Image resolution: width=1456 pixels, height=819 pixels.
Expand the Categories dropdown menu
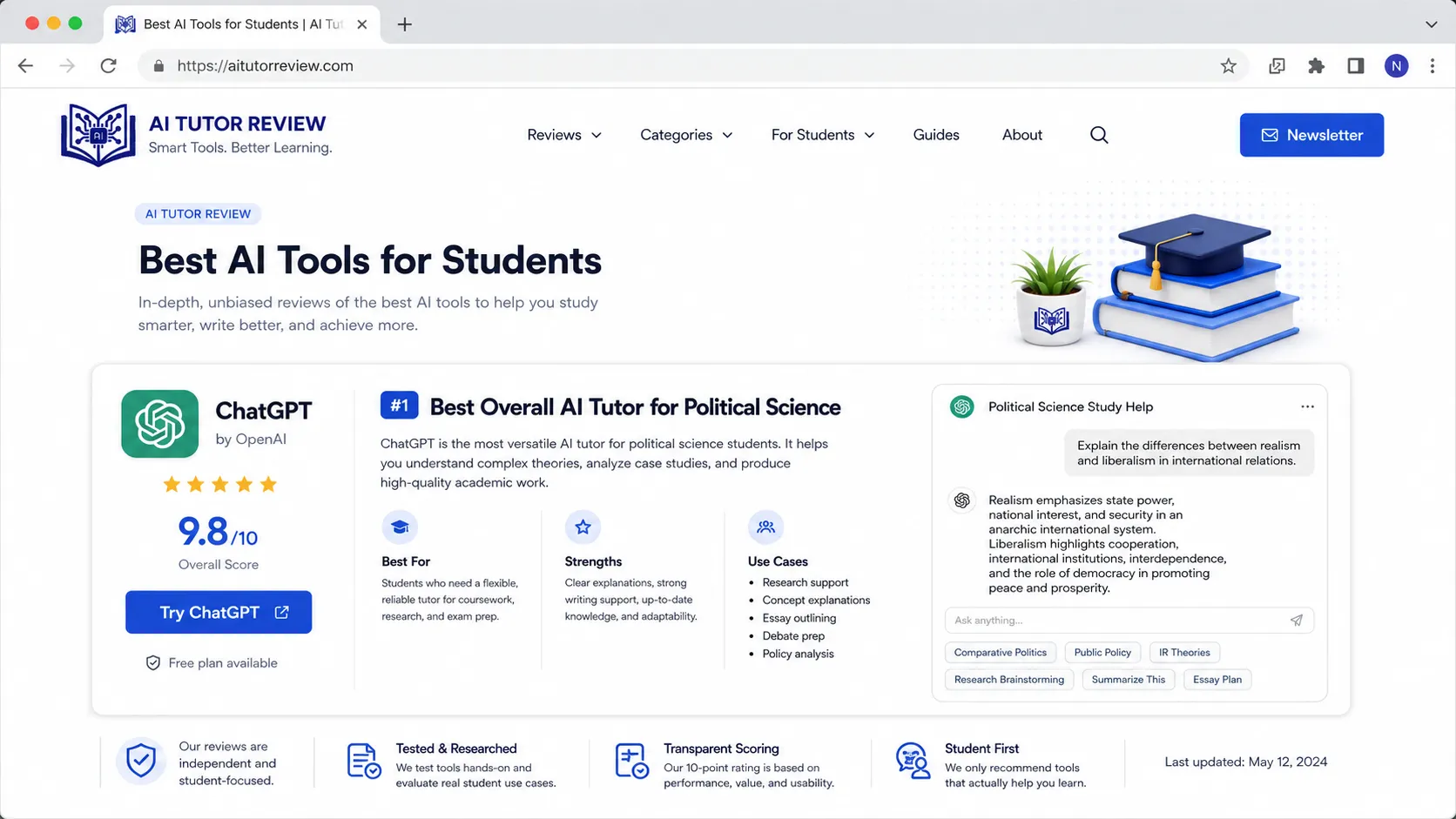point(686,135)
